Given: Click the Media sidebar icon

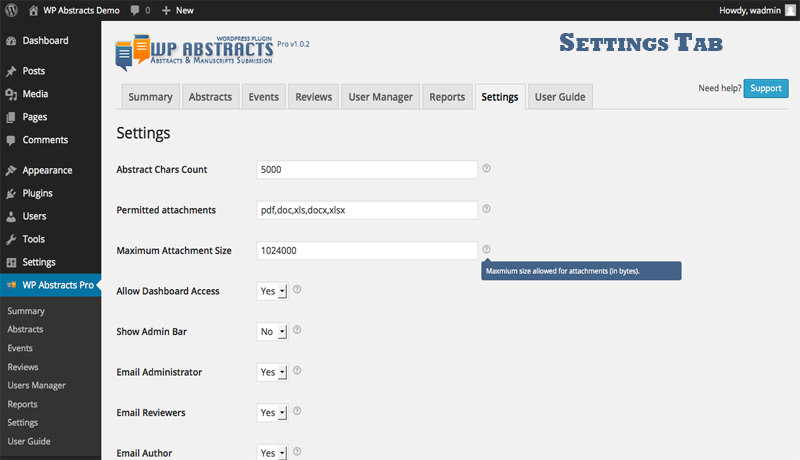Looking at the screenshot, I should pyautogui.click(x=11, y=94).
